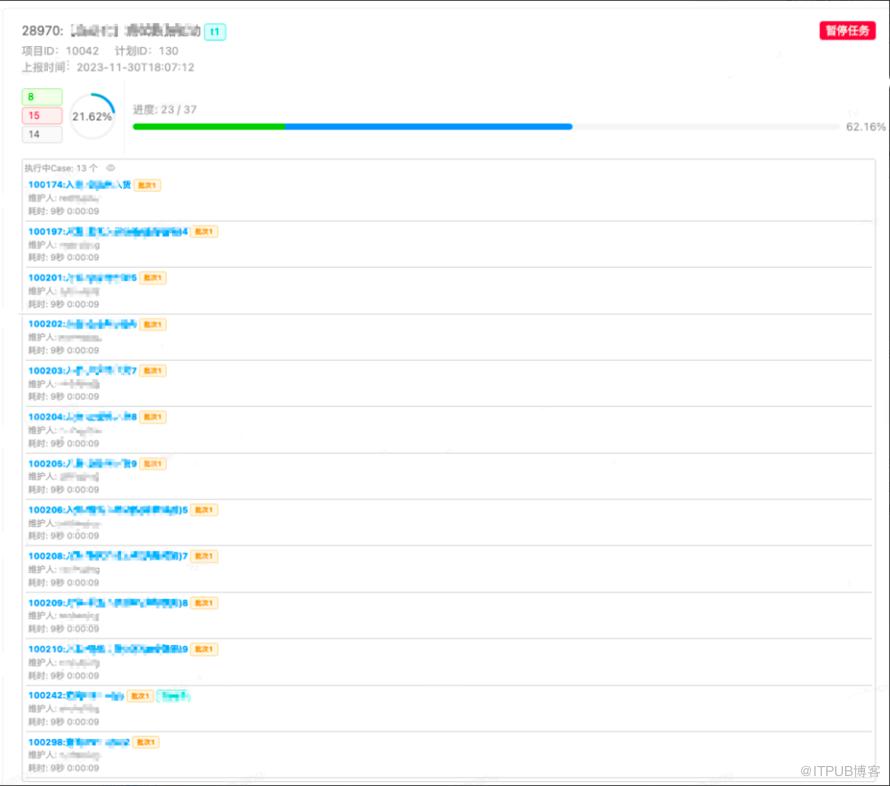Click the orange batch tag on case 100242

[x=141, y=696]
